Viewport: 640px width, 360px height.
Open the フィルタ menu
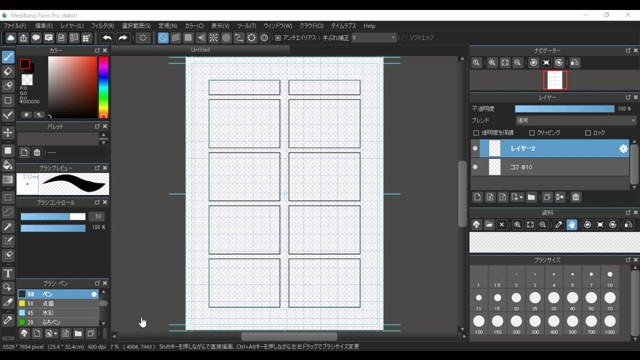pos(102,26)
